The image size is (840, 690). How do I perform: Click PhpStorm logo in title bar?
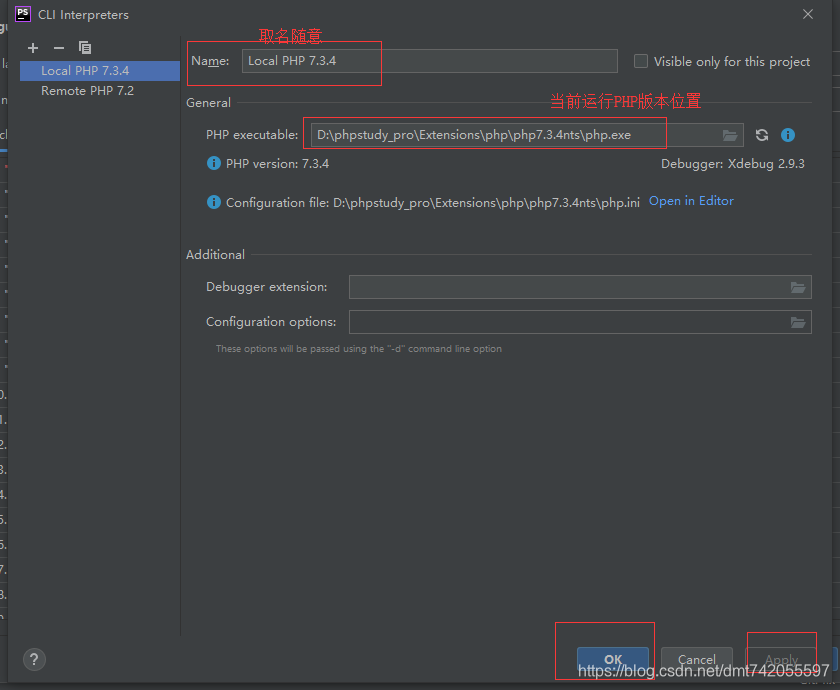click(x=23, y=14)
